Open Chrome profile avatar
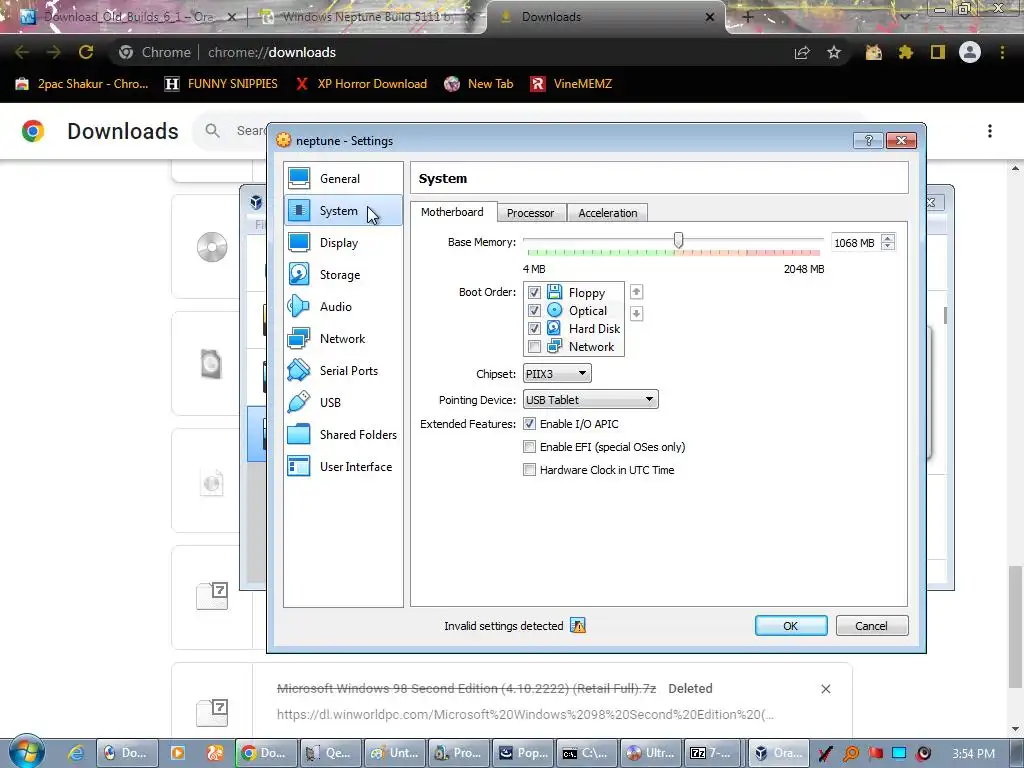This screenshot has width=1024, height=768. click(x=970, y=52)
